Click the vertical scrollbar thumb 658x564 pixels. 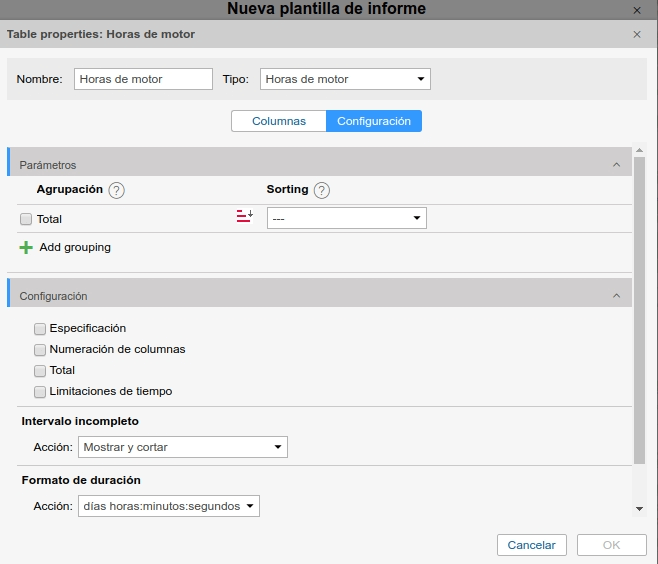(x=639, y=311)
